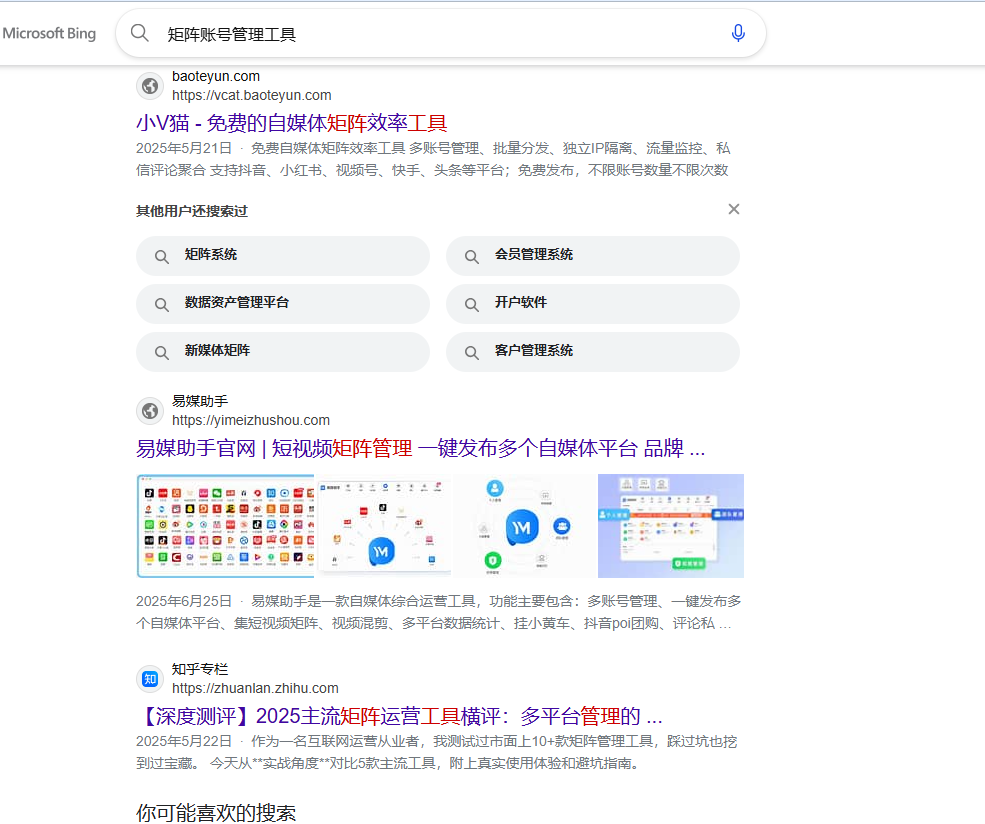Open 易媒助手官网 短视频矩阵管理 result title
This screenshot has height=824, width=985.
tap(420, 448)
